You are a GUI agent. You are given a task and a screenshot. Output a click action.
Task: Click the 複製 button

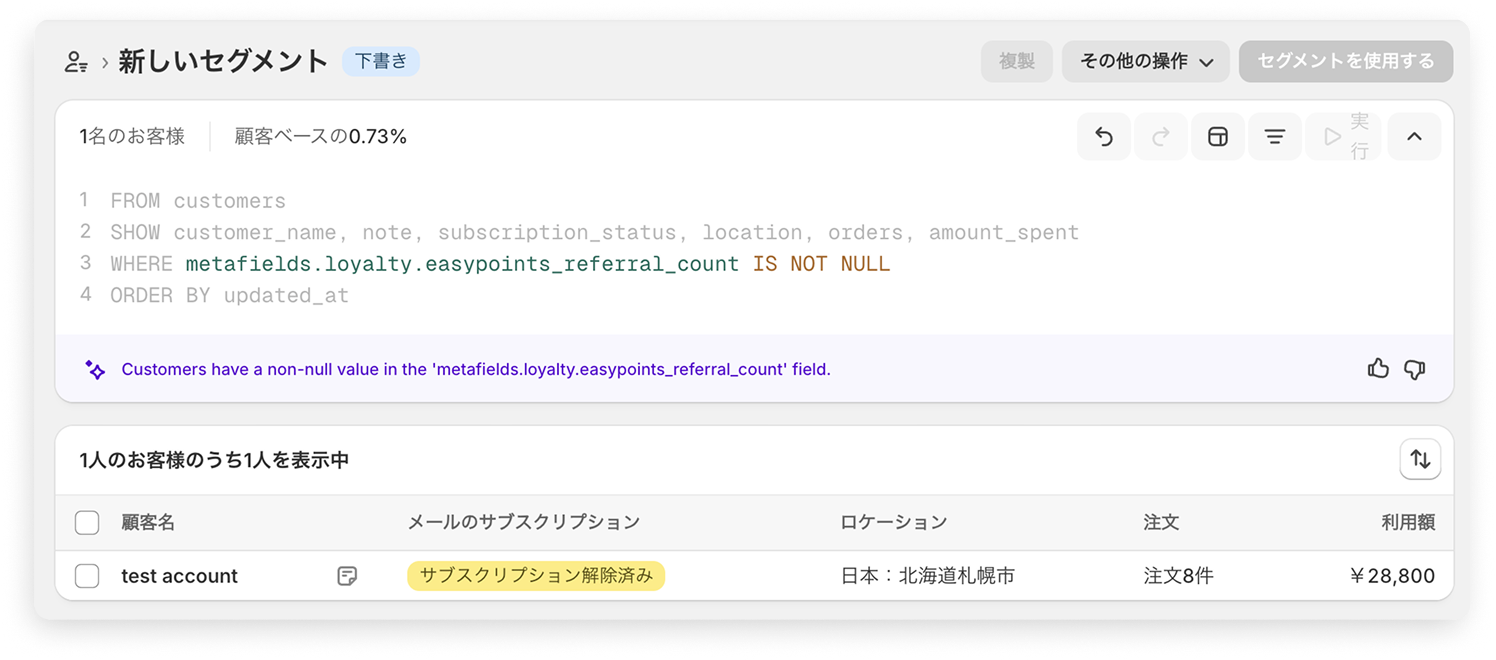(x=1017, y=61)
